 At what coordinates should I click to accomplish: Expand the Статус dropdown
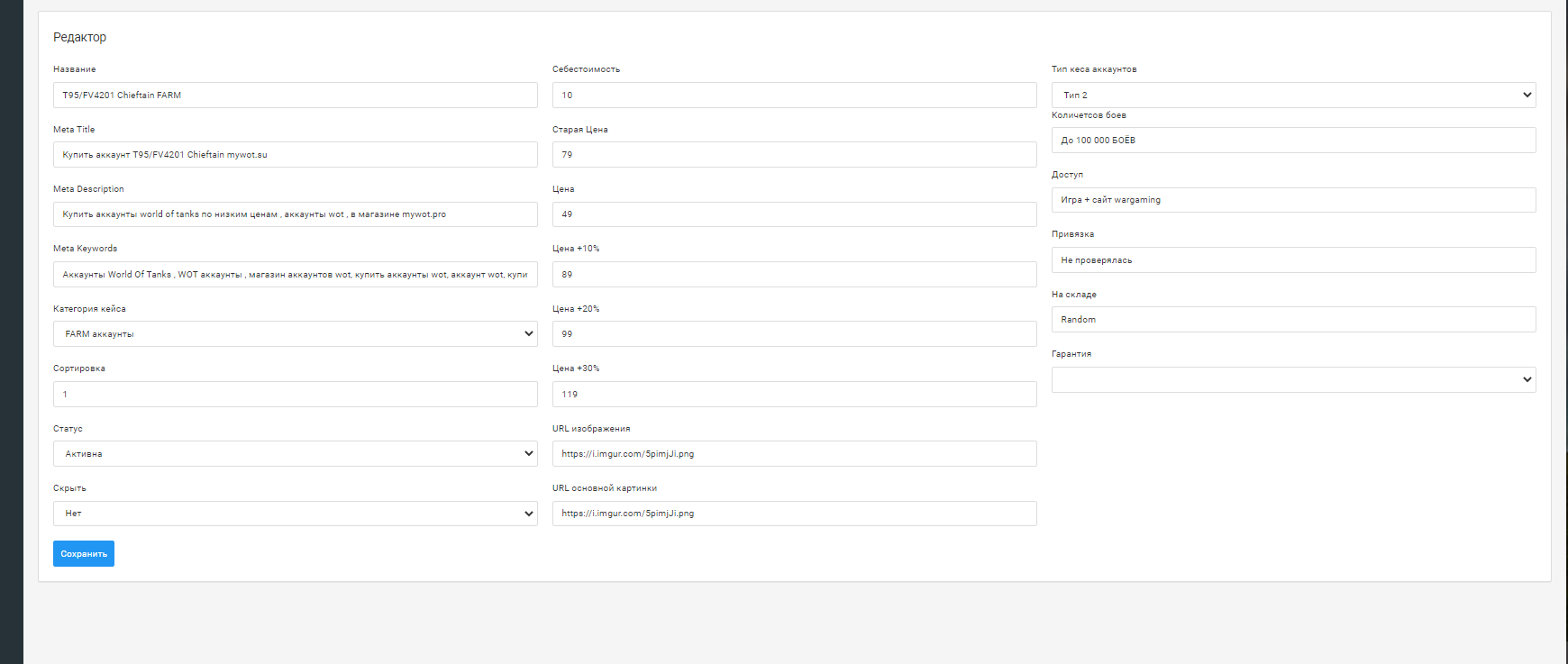pos(295,453)
